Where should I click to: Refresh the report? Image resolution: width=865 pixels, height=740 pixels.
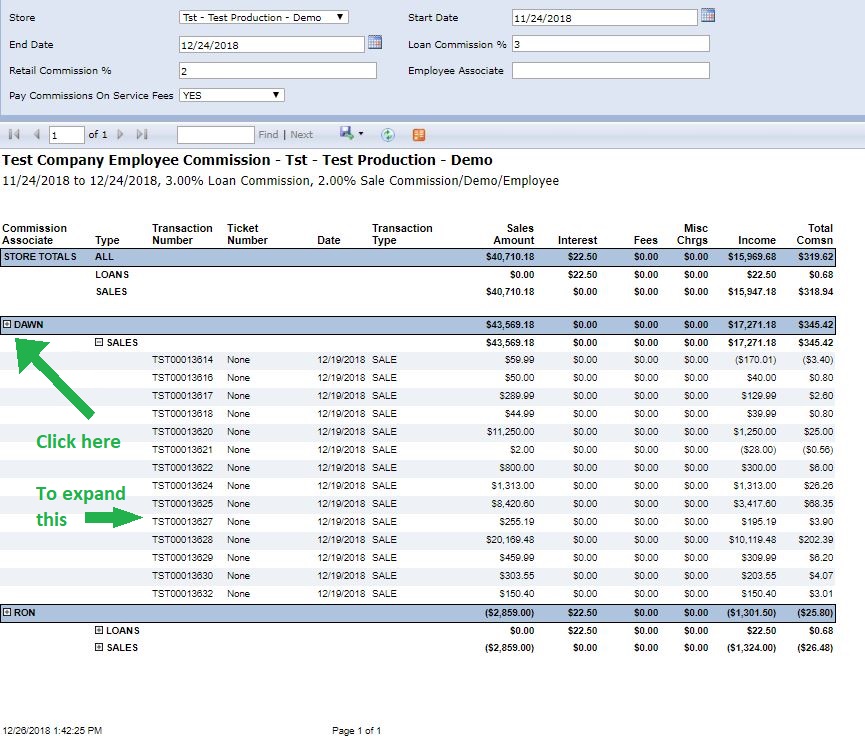point(388,135)
